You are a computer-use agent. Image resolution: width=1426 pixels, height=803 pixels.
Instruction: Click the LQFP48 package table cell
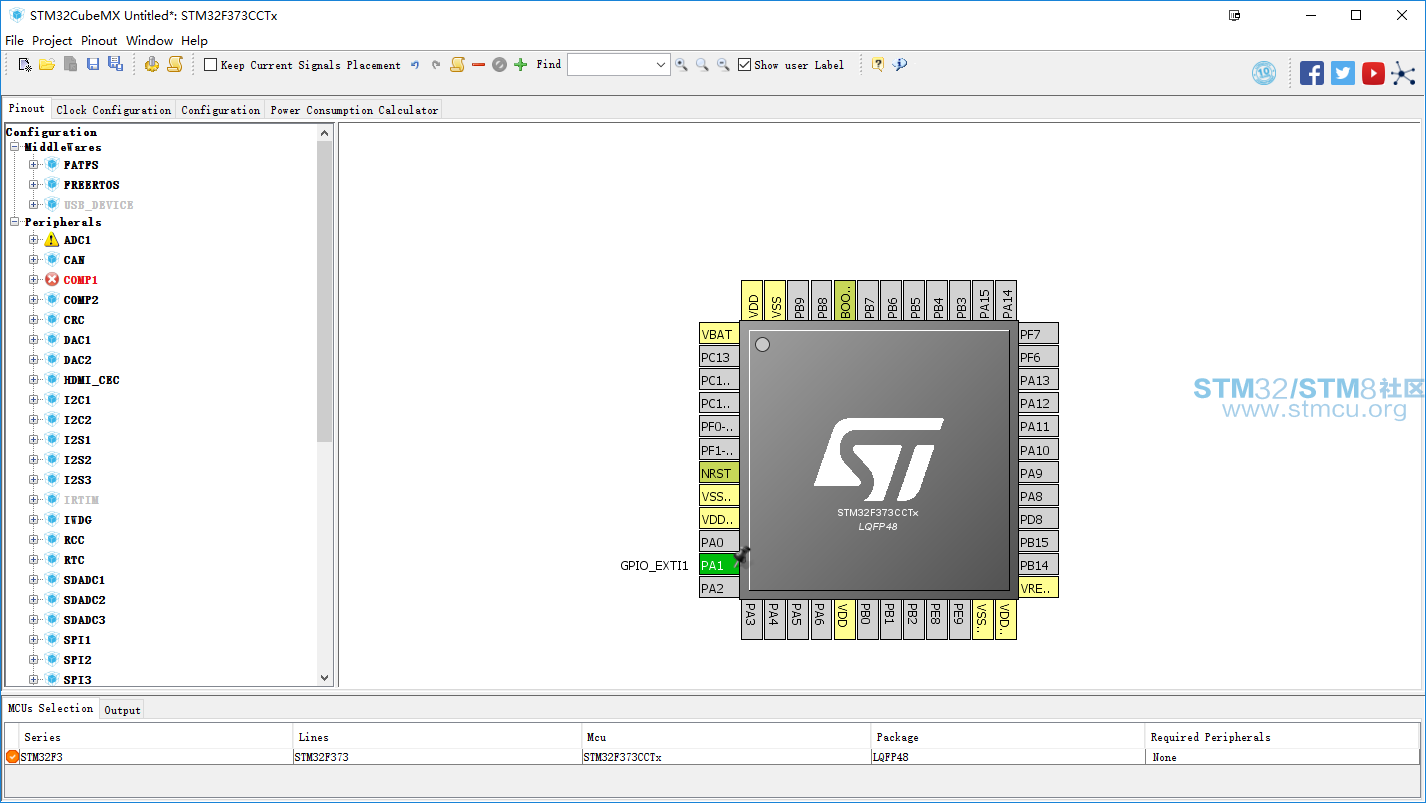1007,757
